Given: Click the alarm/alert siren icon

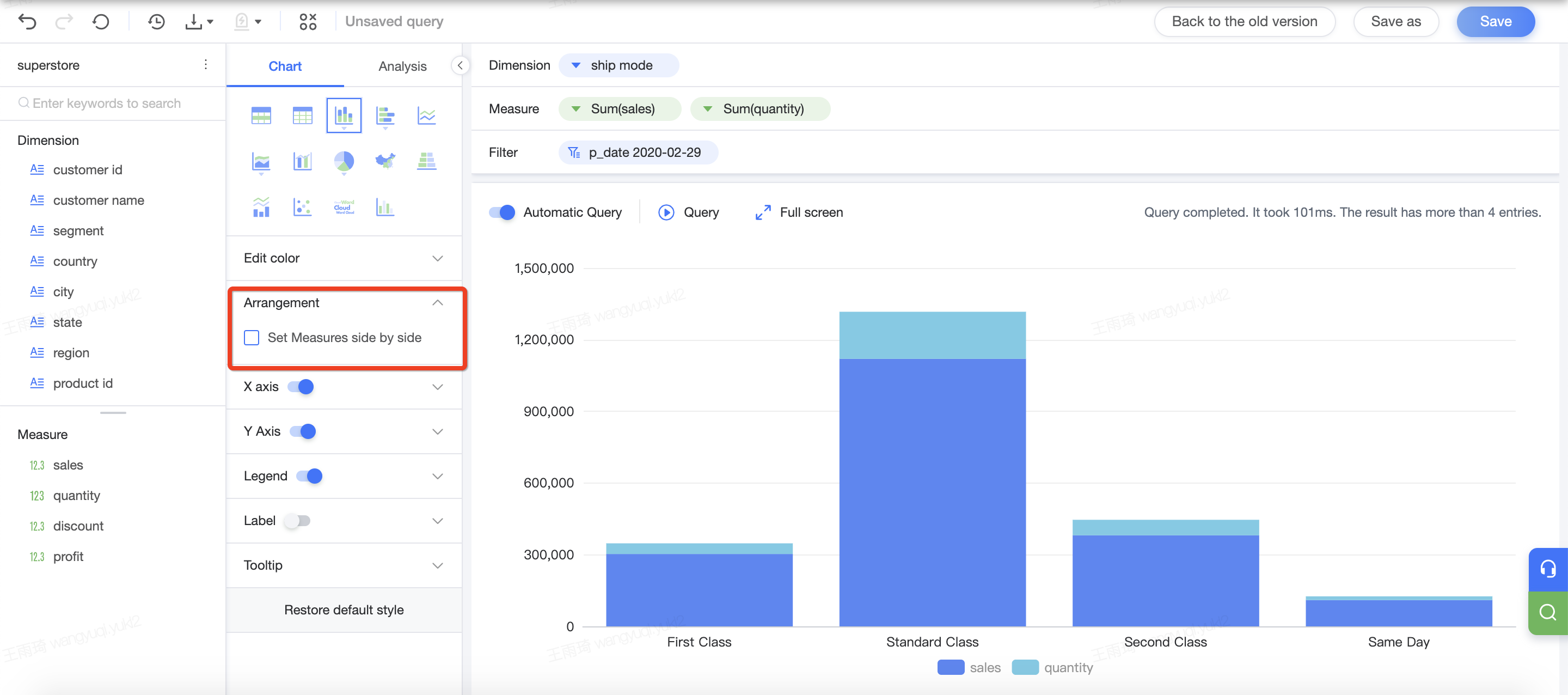Looking at the screenshot, I should tap(242, 22).
